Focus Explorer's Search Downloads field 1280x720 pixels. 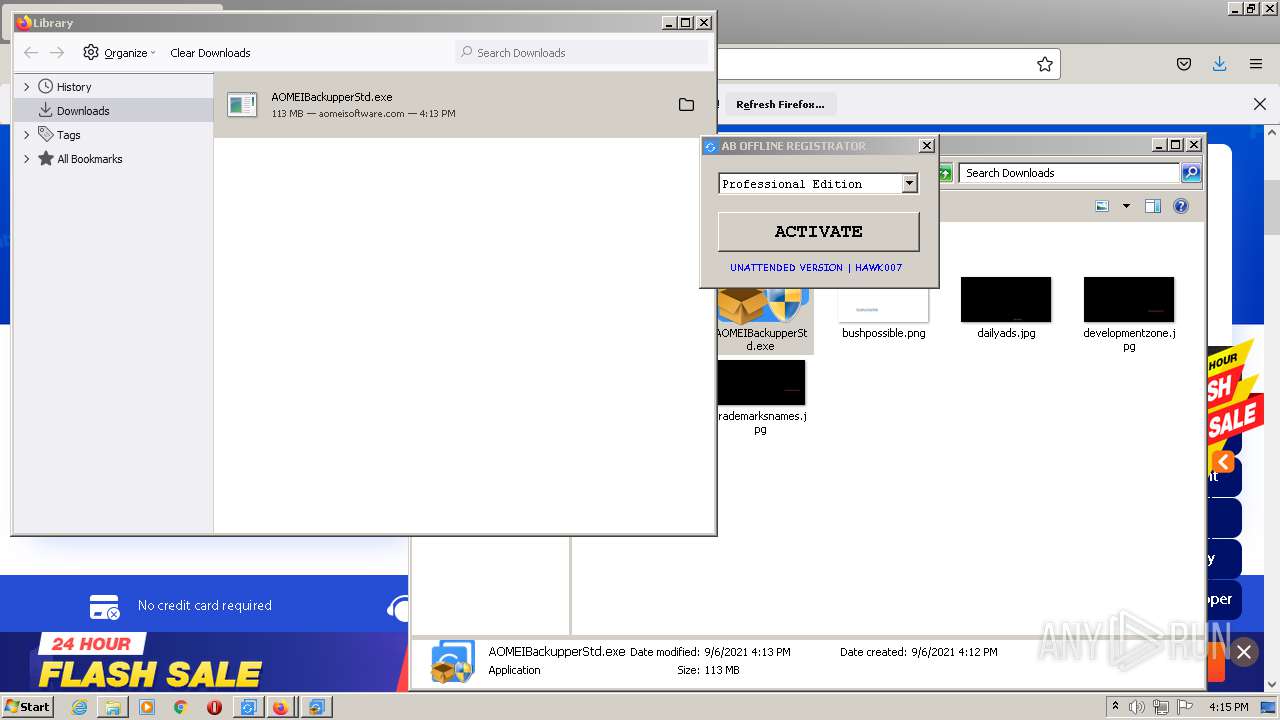(1069, 173)
